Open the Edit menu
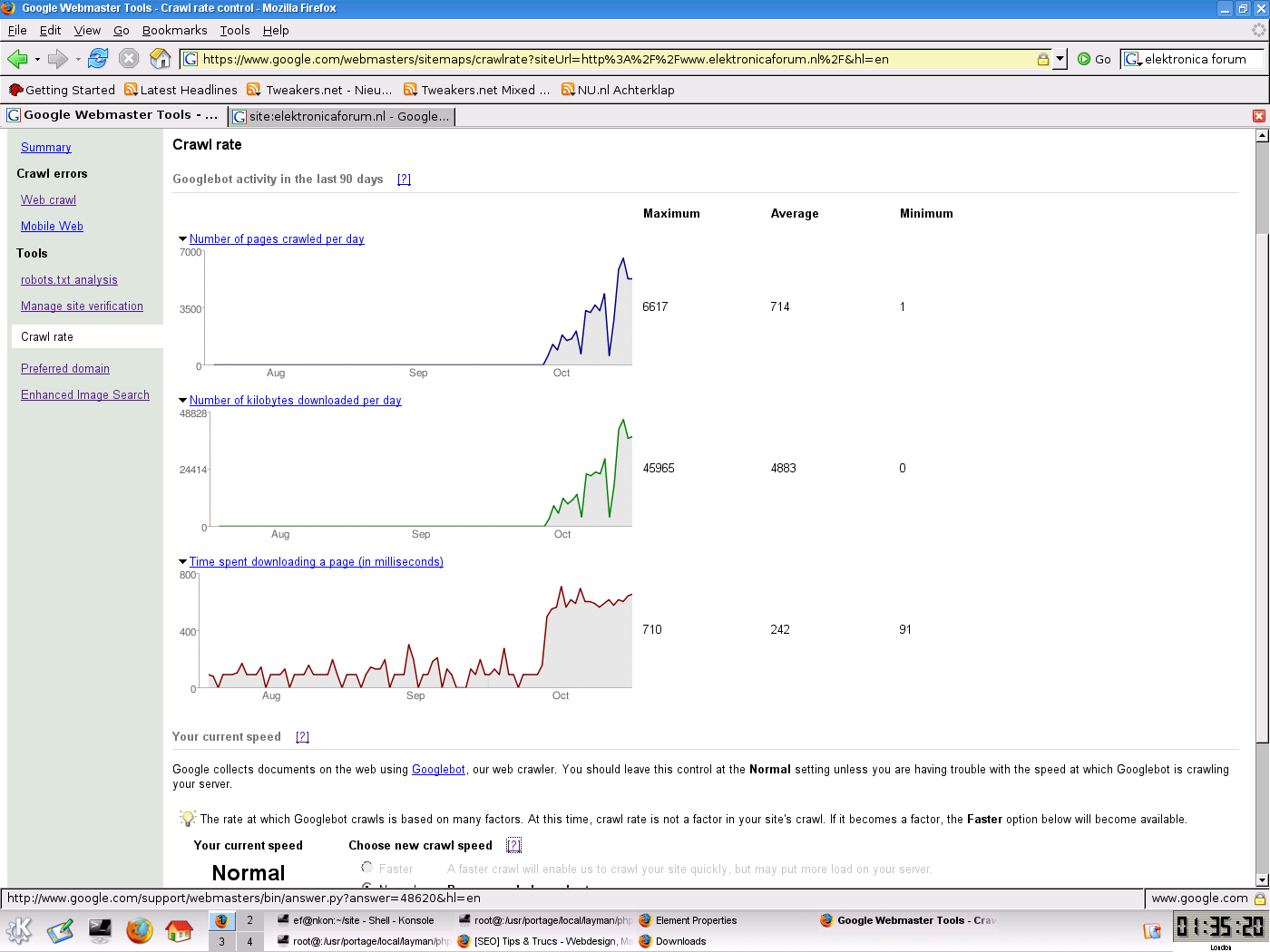 coord(51,30)
